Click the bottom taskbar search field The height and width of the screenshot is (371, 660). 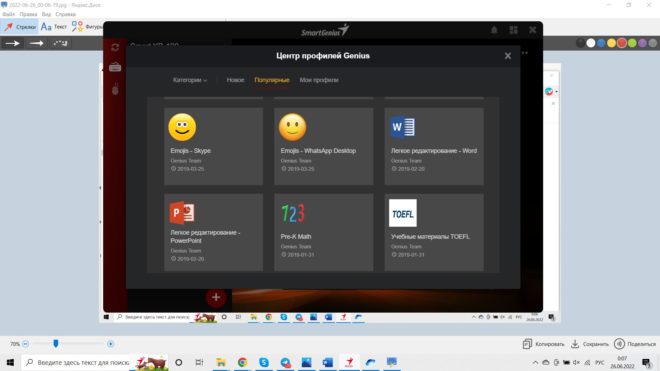(x=95, y=362)
